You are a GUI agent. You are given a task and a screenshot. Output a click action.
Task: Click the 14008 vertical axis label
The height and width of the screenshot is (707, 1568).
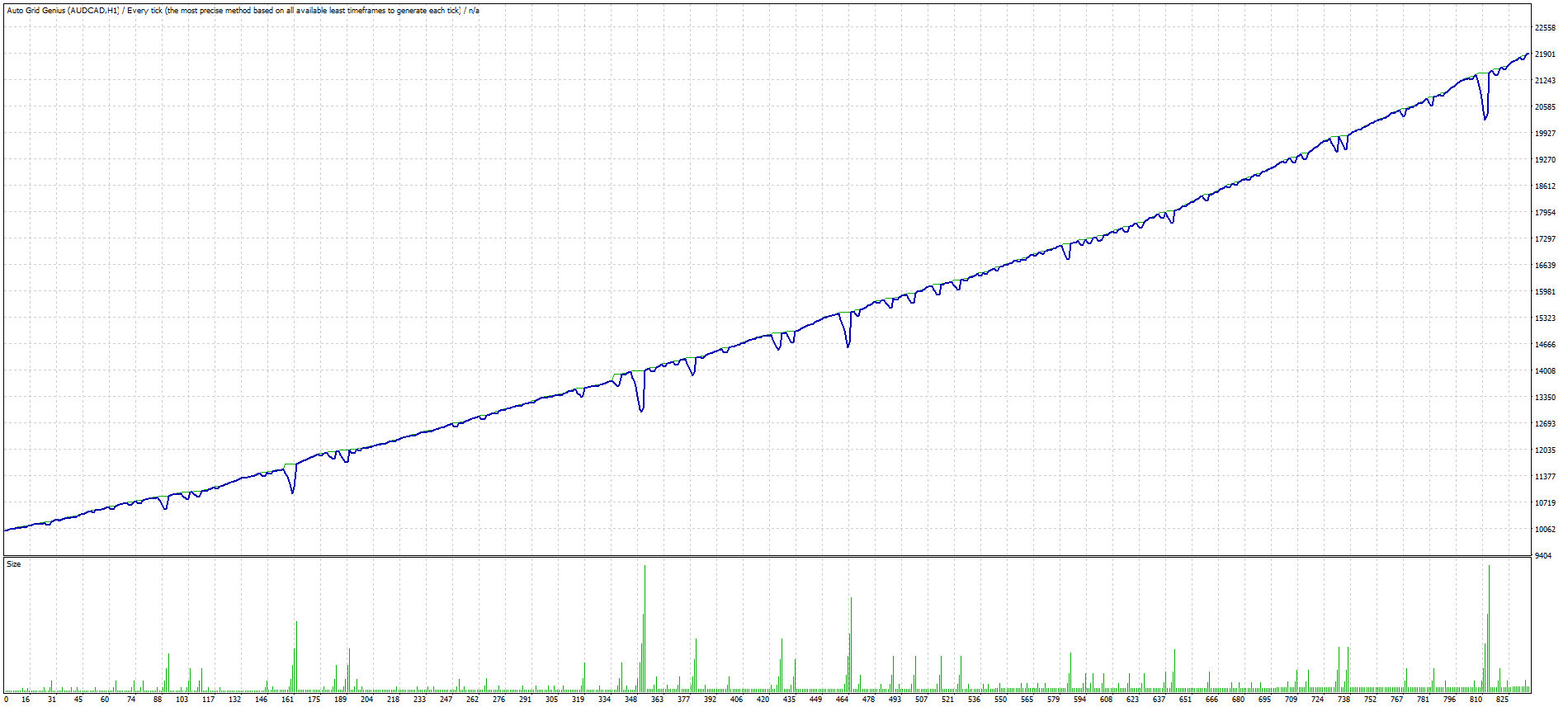pos(1545,371)
